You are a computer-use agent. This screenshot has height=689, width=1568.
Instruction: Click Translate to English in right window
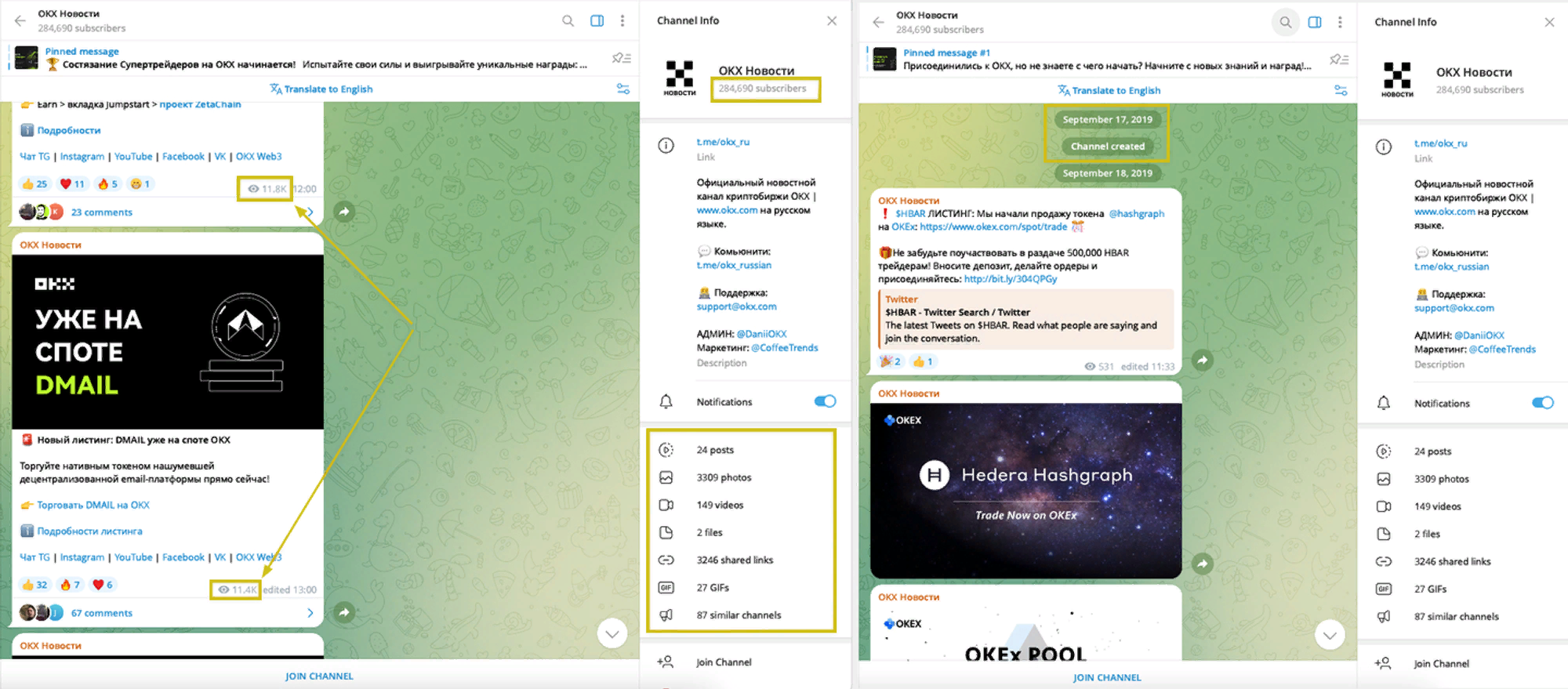tap(1109, 90)
